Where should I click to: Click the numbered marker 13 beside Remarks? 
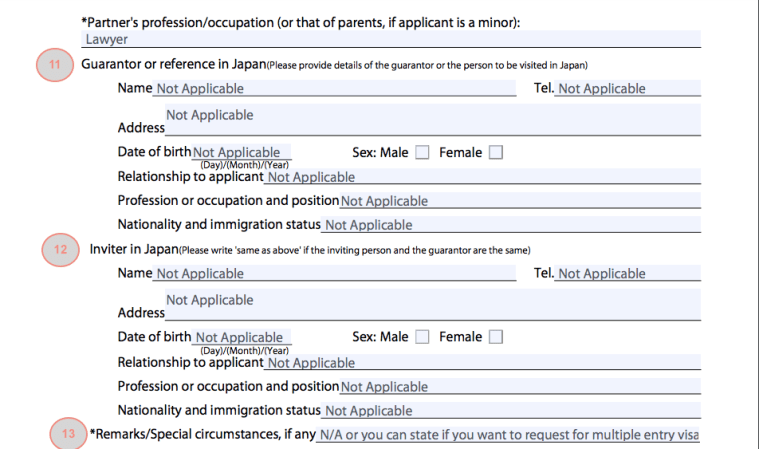pyautogui.click(x=68, y=434)
